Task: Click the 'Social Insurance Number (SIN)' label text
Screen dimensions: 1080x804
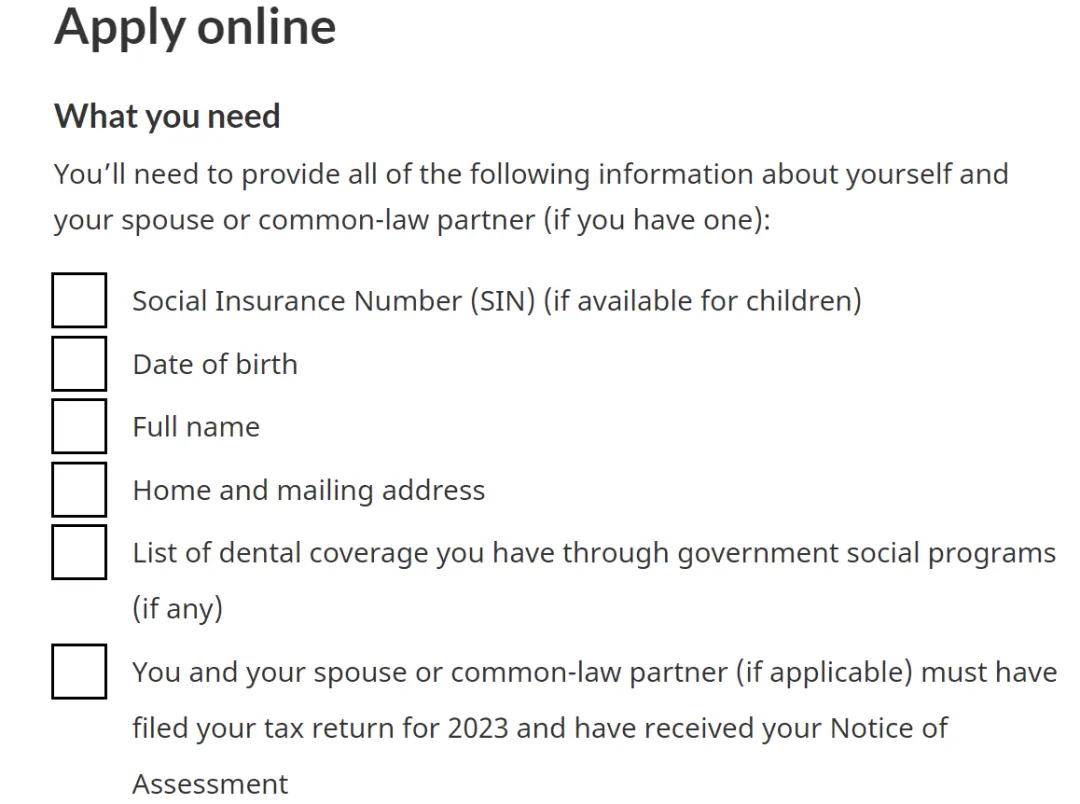Action: [x=334, y=301]
